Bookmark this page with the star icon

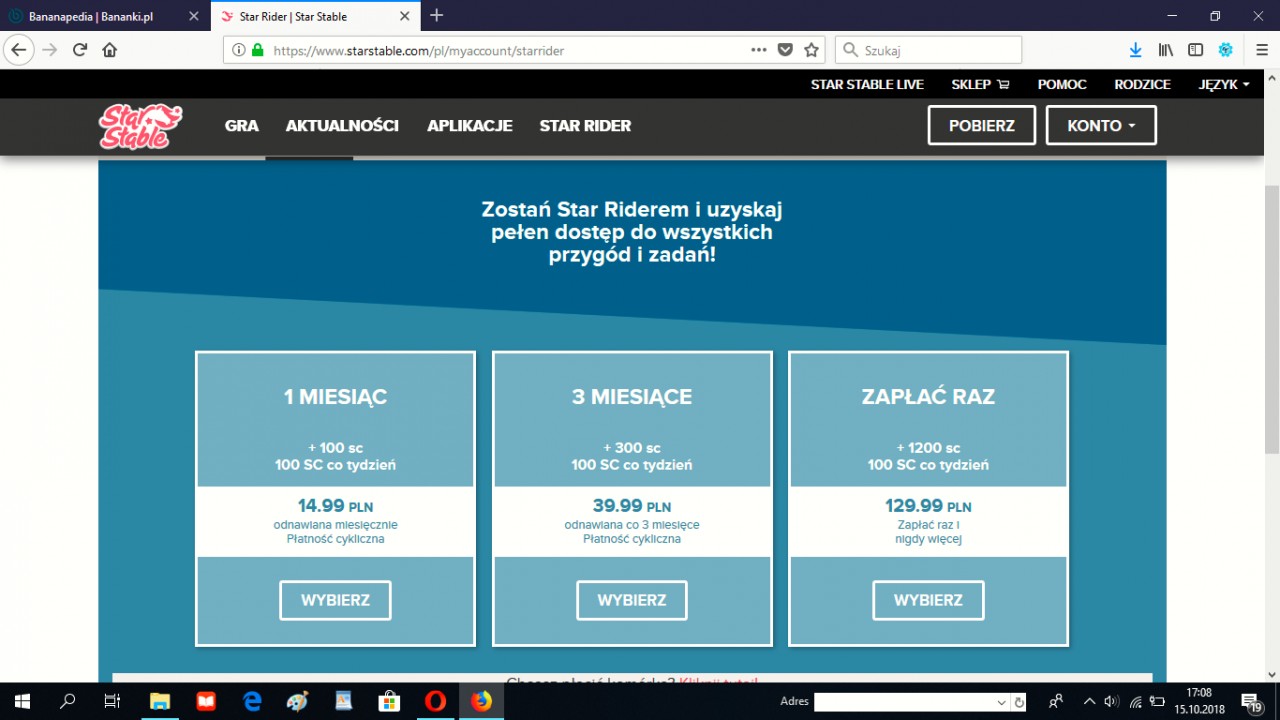click(x=812, y=49)
